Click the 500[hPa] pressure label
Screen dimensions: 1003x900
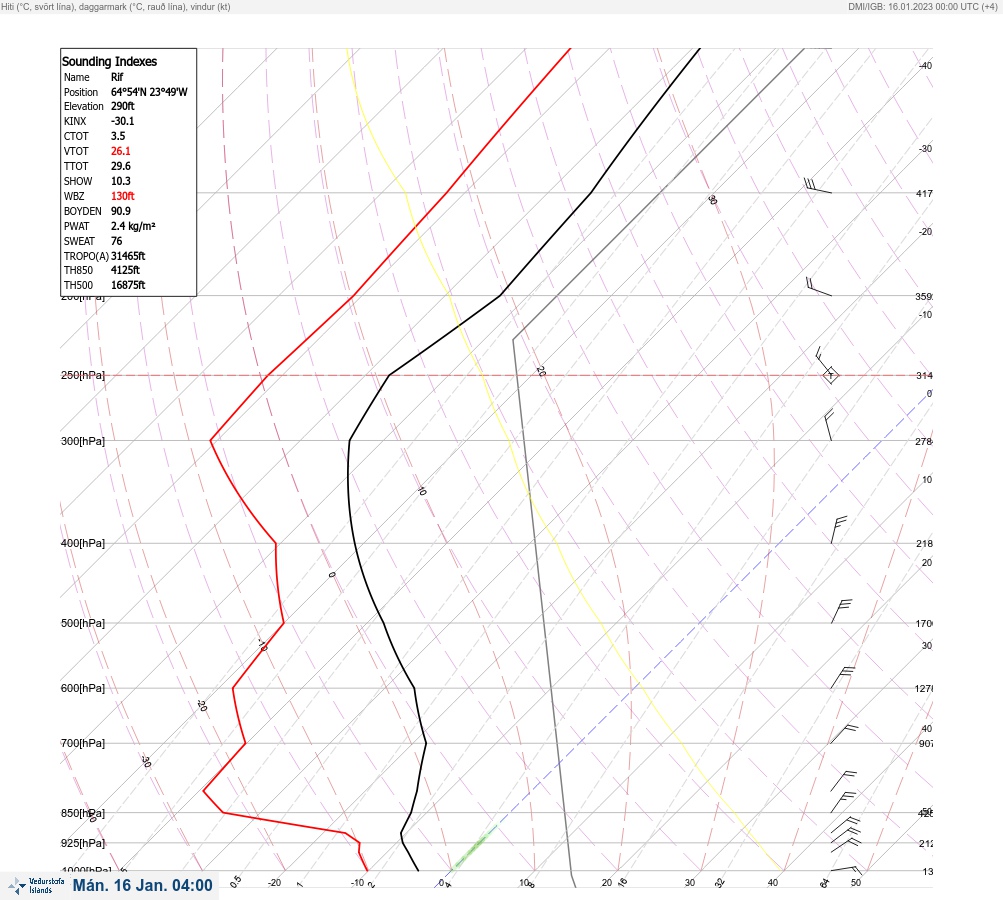point(83,623)
